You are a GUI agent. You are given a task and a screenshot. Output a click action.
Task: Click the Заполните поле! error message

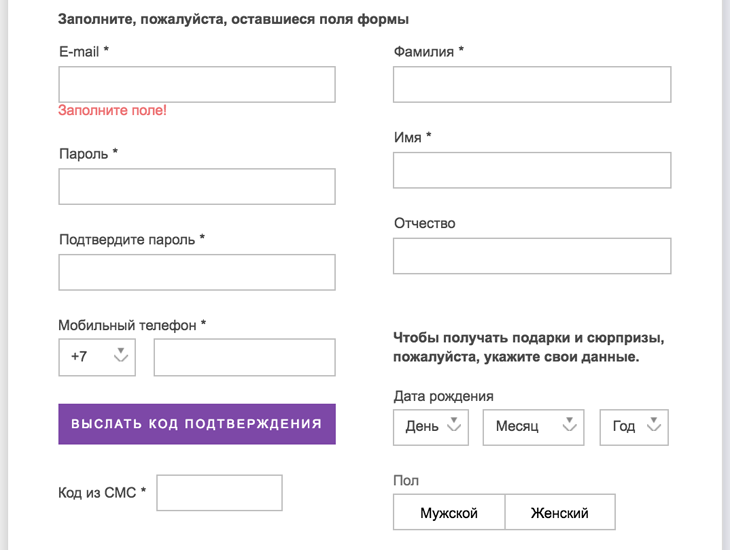click(112, 110)
